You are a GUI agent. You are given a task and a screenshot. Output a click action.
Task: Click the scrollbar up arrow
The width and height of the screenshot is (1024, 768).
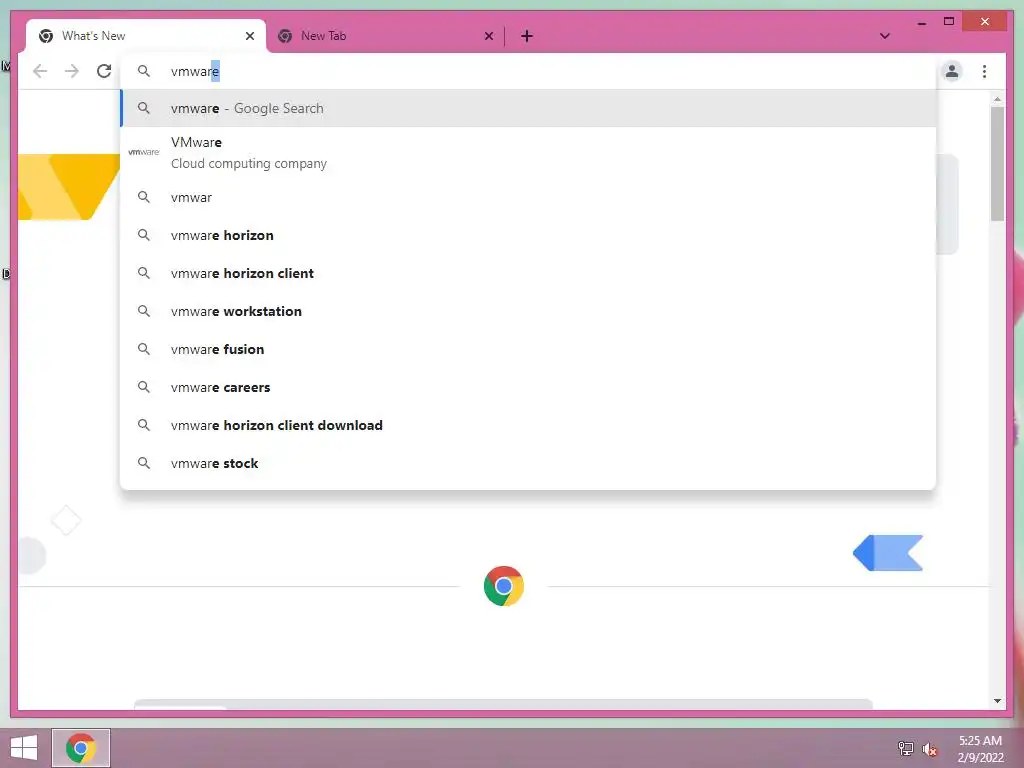[x=997, y=99]
